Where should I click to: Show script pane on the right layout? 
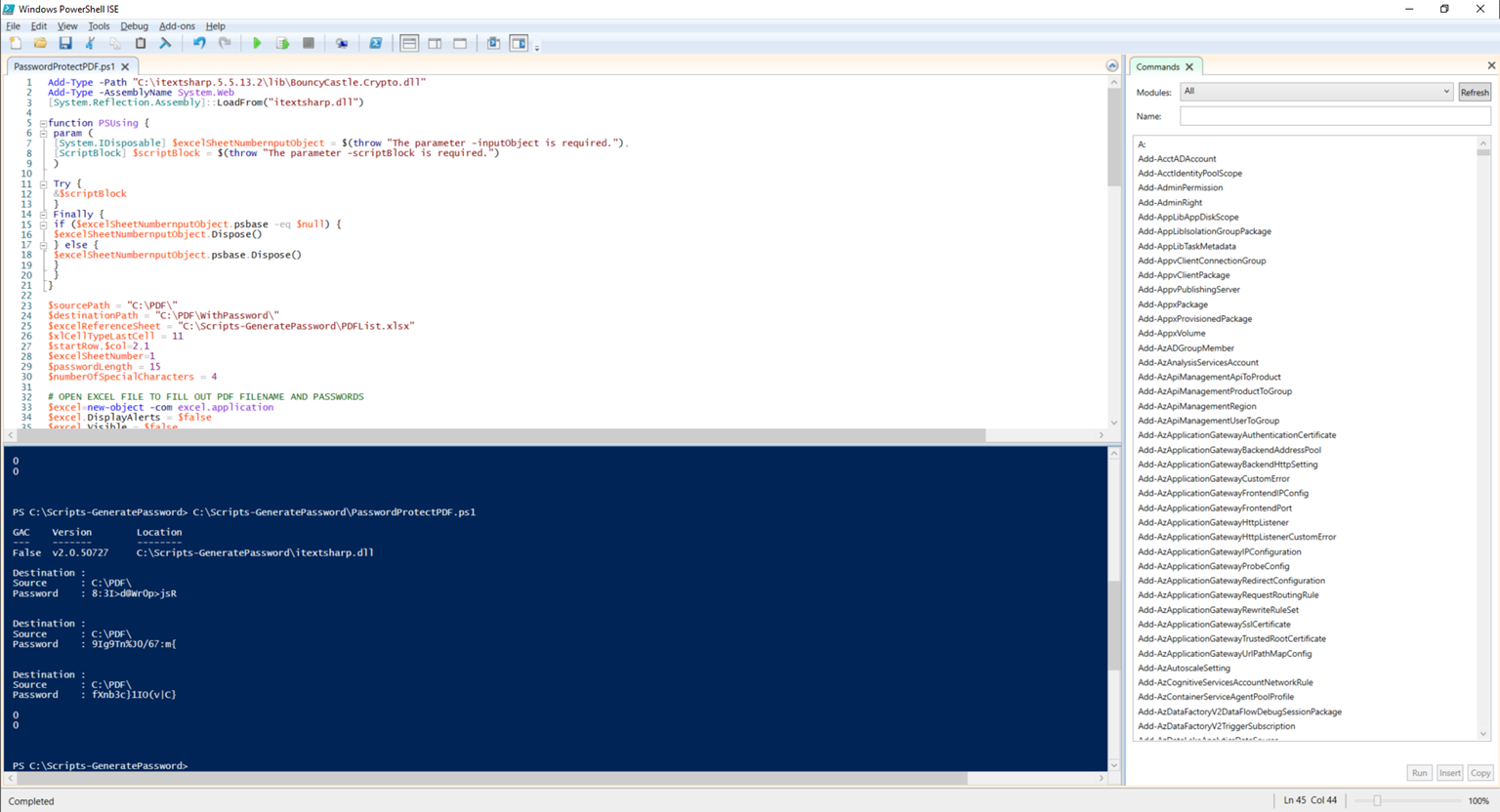(435, 43)
